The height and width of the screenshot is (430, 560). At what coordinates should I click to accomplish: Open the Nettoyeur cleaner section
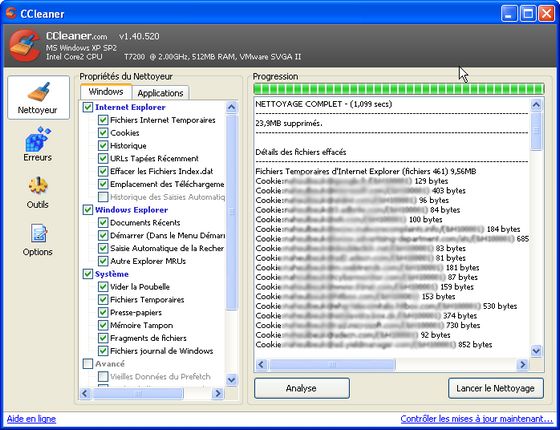coord(38,98)
